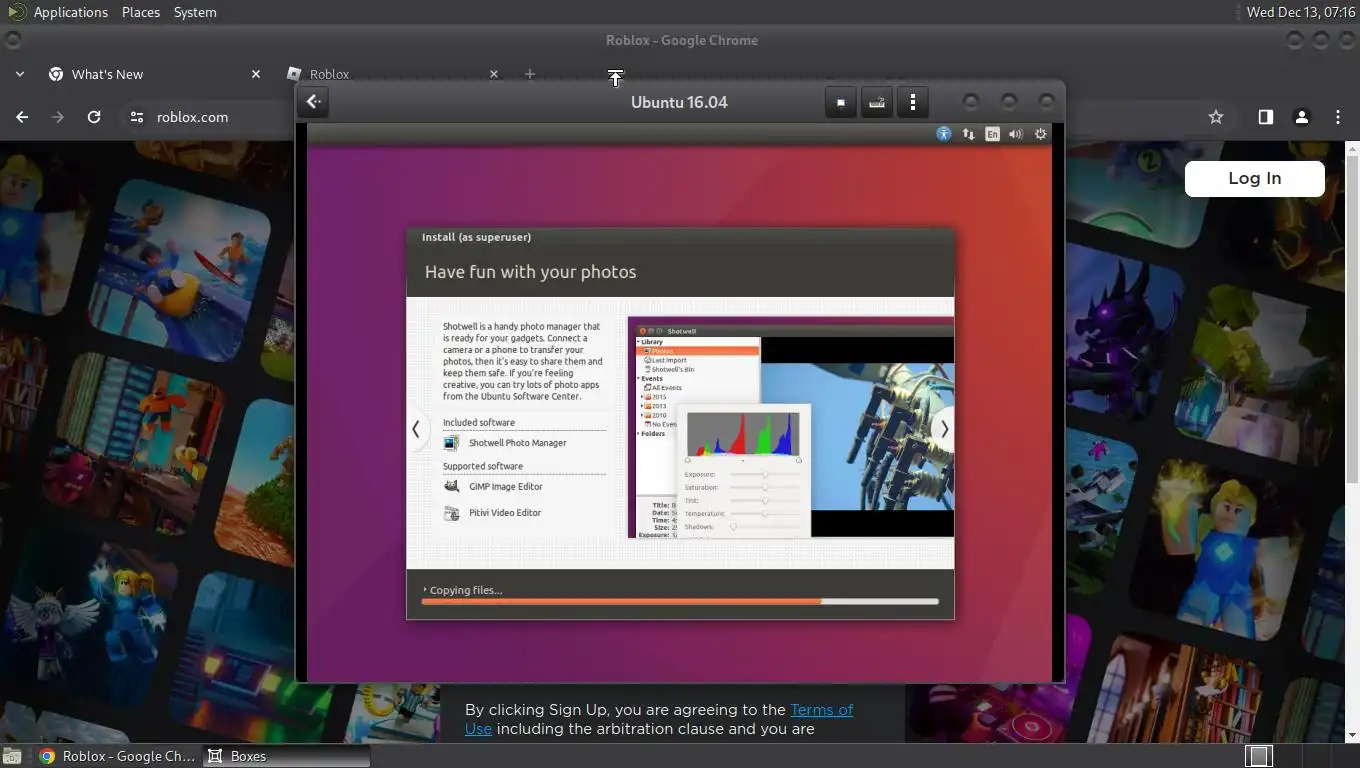1360x768 pixels.
Task: Open the system gear menu in Ubuntu panel
Action: click(1041, 134)
